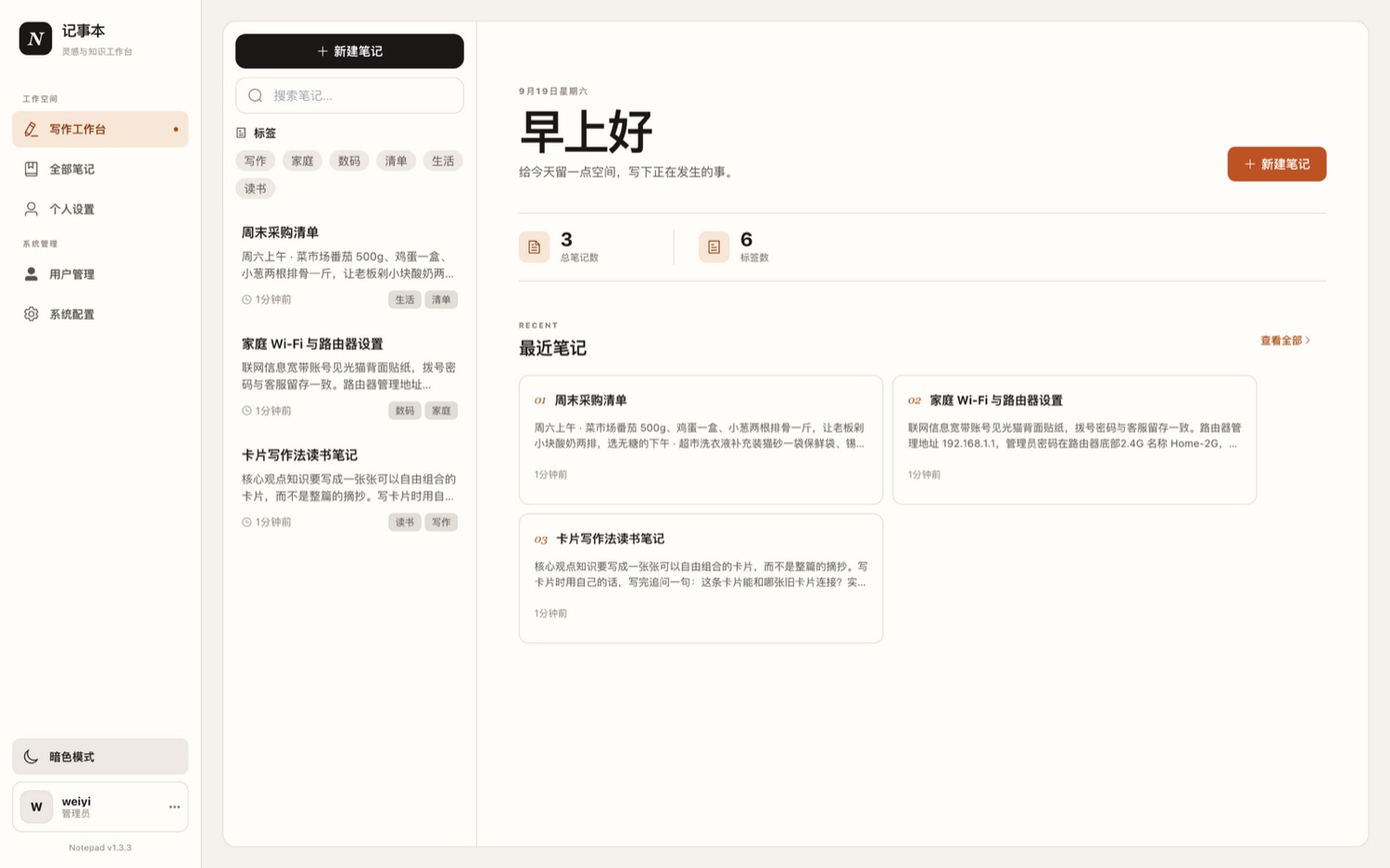Click the person icon beside 个人设置
The height and width of the screenshot is (868, 1390).
click(x=32, y=208)
